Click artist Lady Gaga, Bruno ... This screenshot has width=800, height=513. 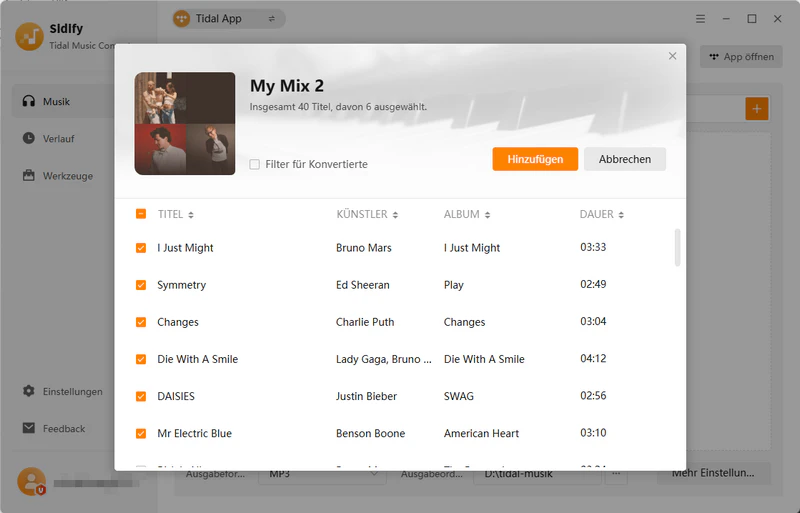click(x=383, y=359)
